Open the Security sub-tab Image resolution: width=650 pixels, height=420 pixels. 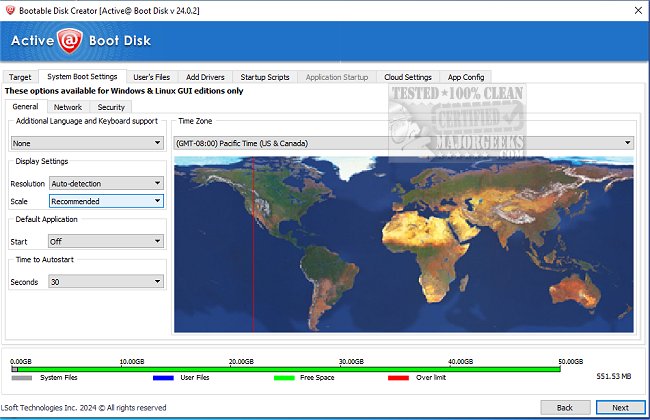pyautogui.click(x=111, y=107)
